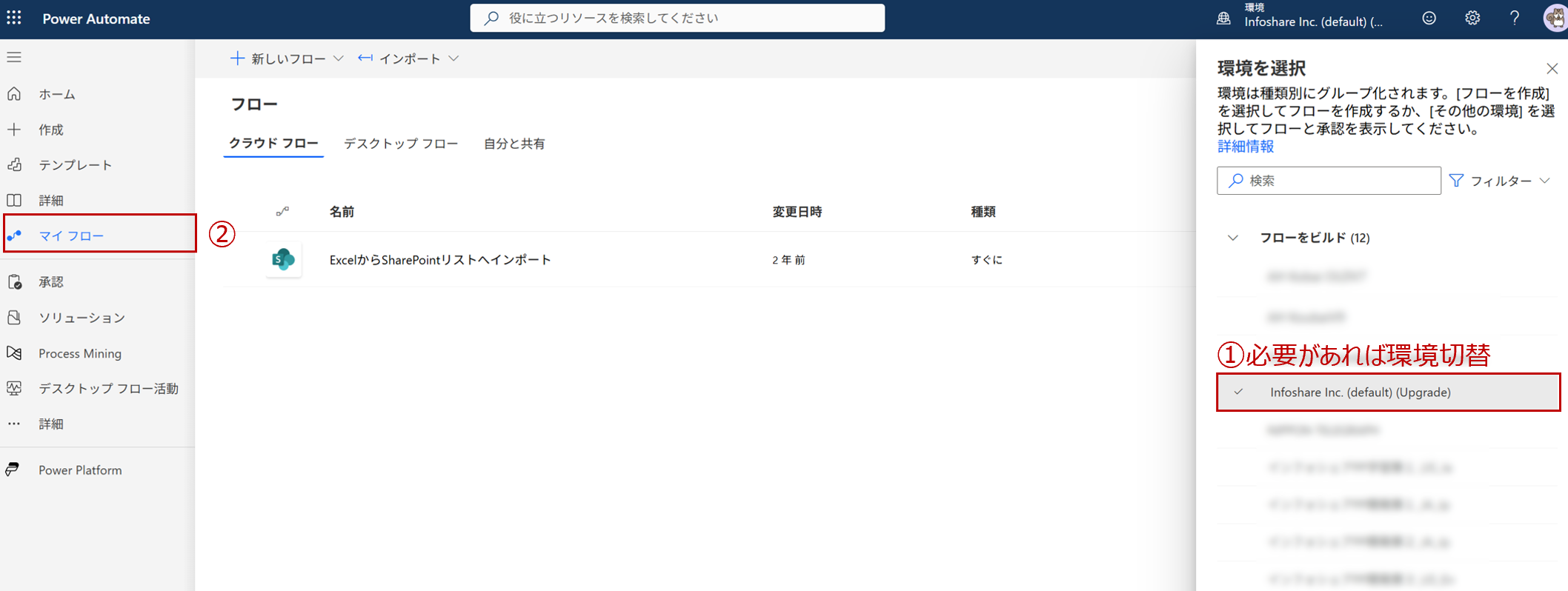The image size is (1568, 591).
Task: Open the app launcher waffle icon
Action: (14, 19)
